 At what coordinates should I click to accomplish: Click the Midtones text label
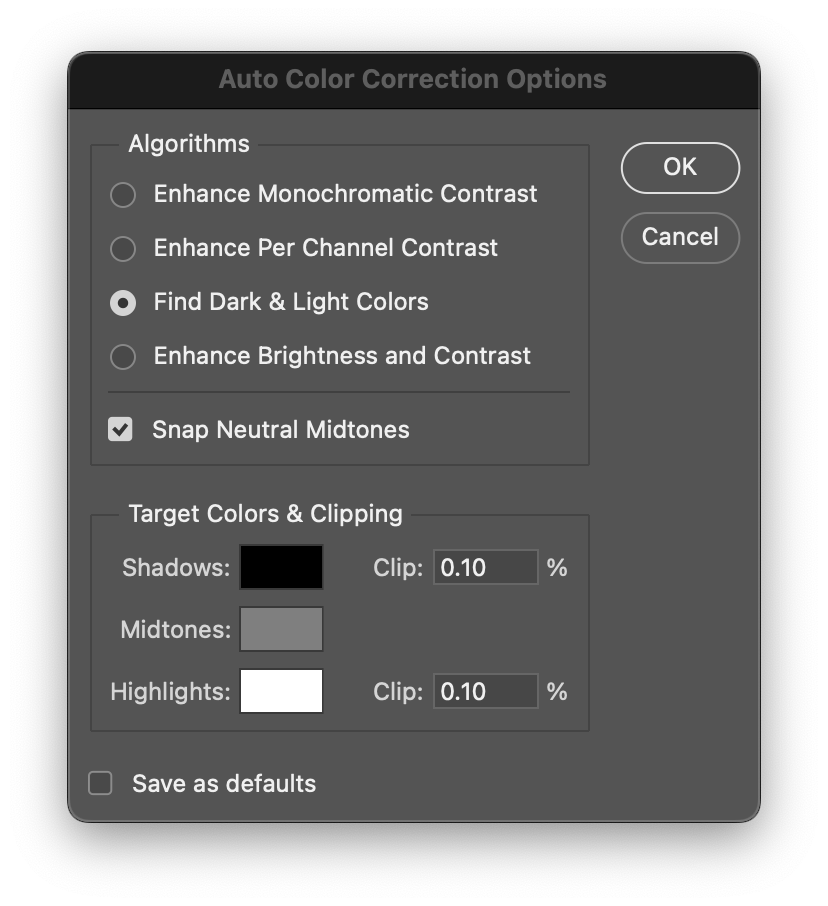[175, 630]
